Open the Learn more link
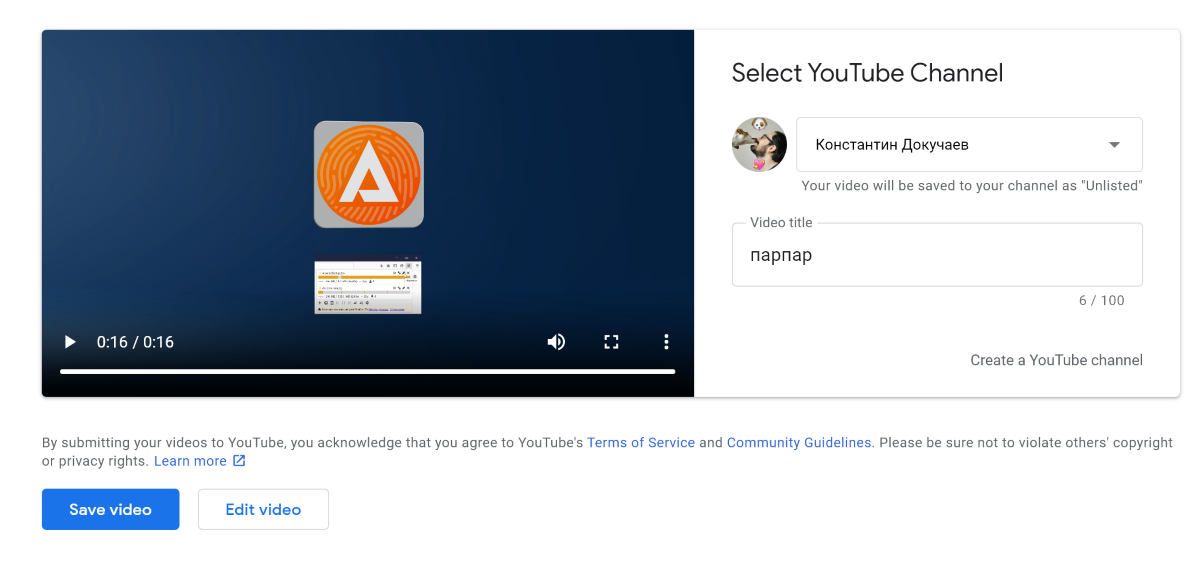The width and height of the screenshot is (1200, 577). click(190, 461)
